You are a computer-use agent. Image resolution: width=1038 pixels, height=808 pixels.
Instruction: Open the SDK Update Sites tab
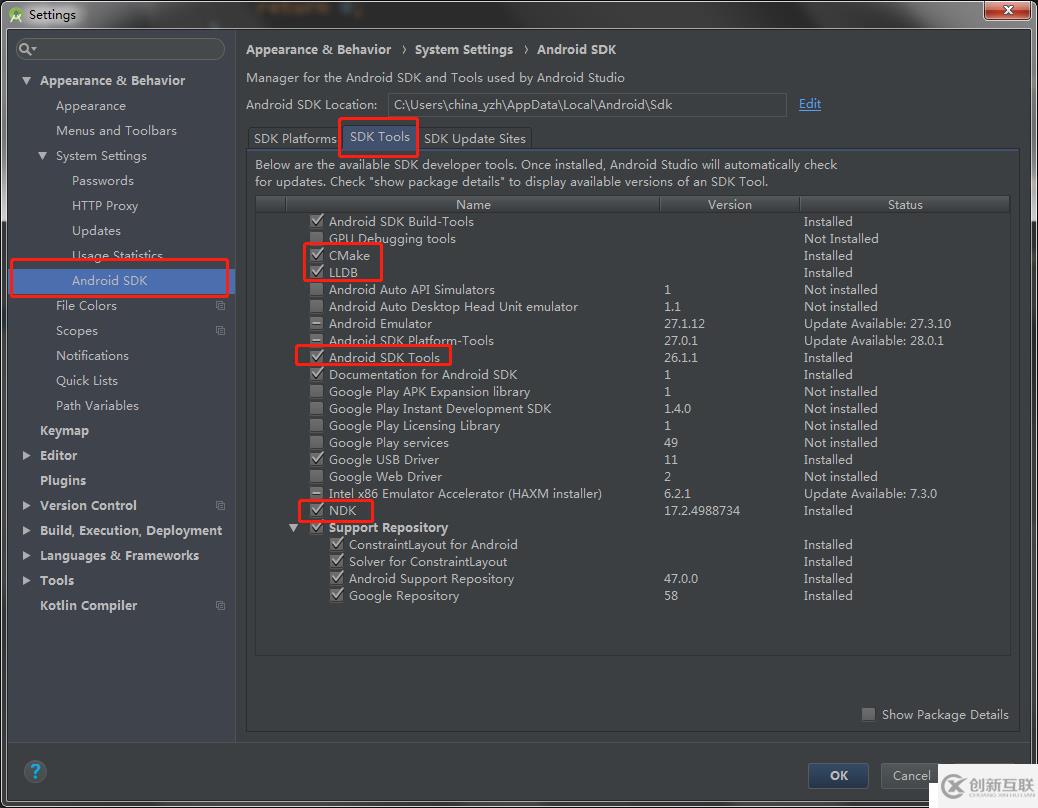475,138
